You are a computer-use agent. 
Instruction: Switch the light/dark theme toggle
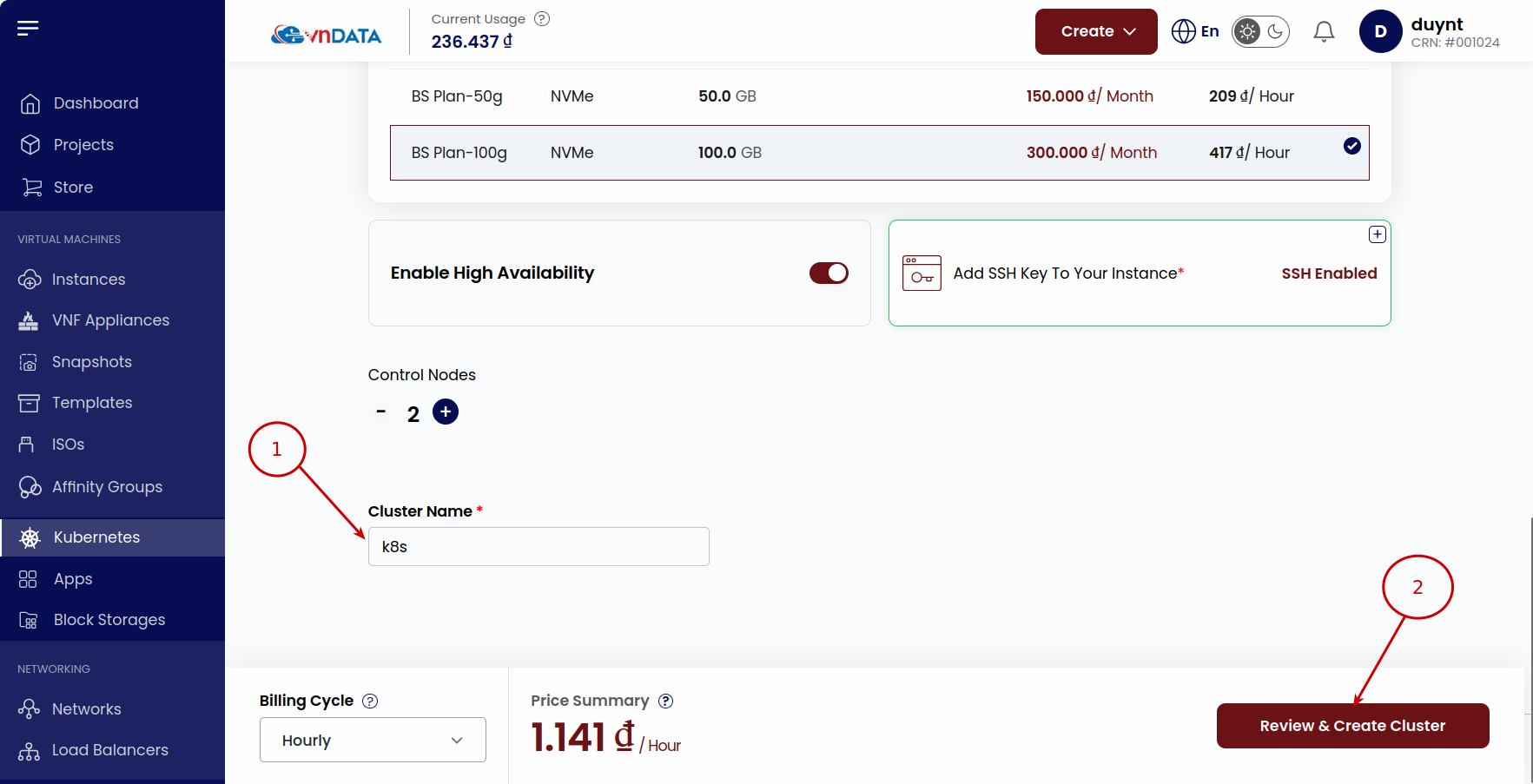click(1260, 32)
